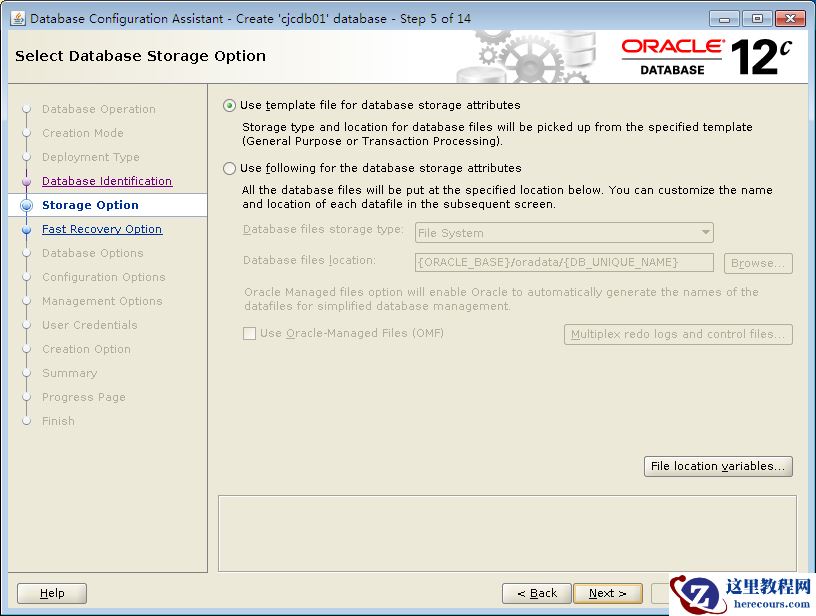This screenshot has width=816, height=616.
Task: Click Select Database Storage Option heading
Action: tap(141, 56)
